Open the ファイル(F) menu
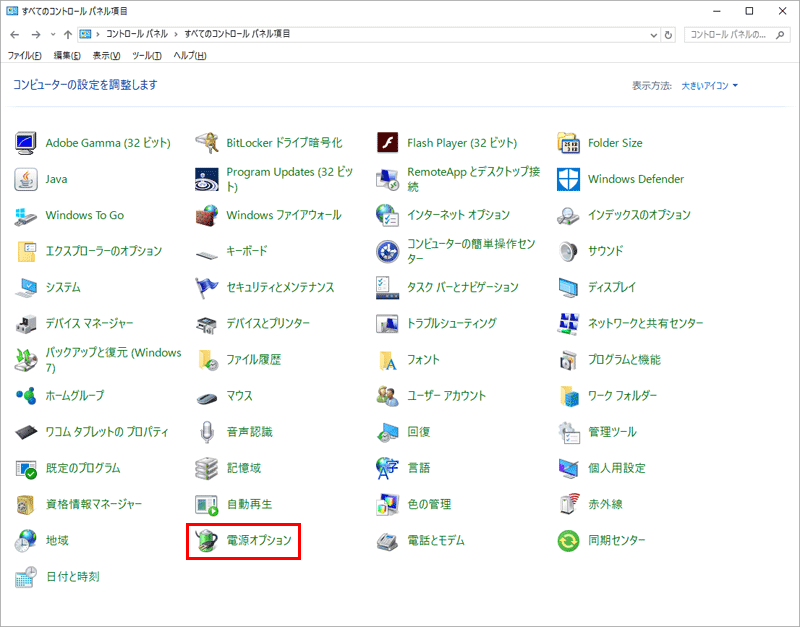This screenshot has width=800, height=627. click(x=24, y=56)
